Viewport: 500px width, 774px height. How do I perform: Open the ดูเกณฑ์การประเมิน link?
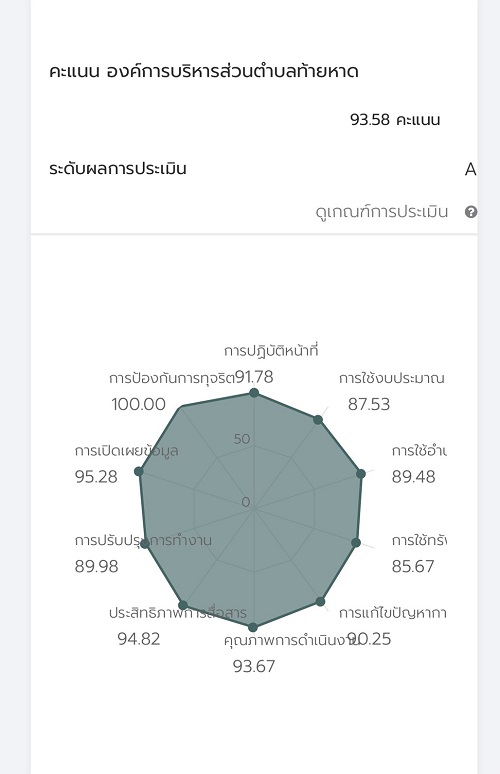382,212
